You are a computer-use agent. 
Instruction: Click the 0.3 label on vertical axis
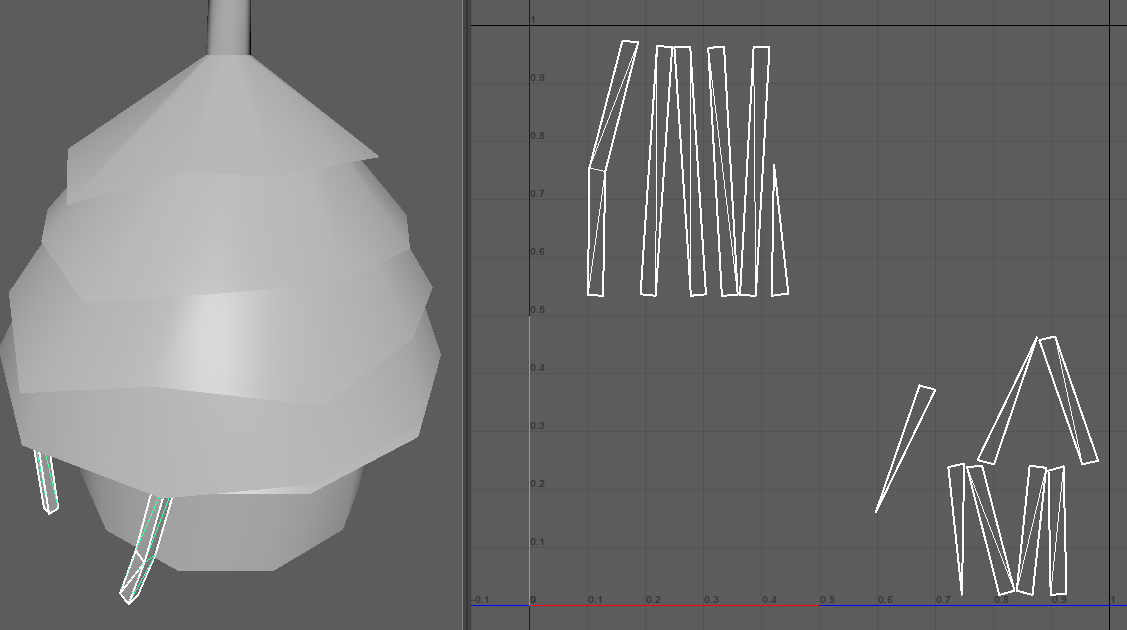[537, 426]
